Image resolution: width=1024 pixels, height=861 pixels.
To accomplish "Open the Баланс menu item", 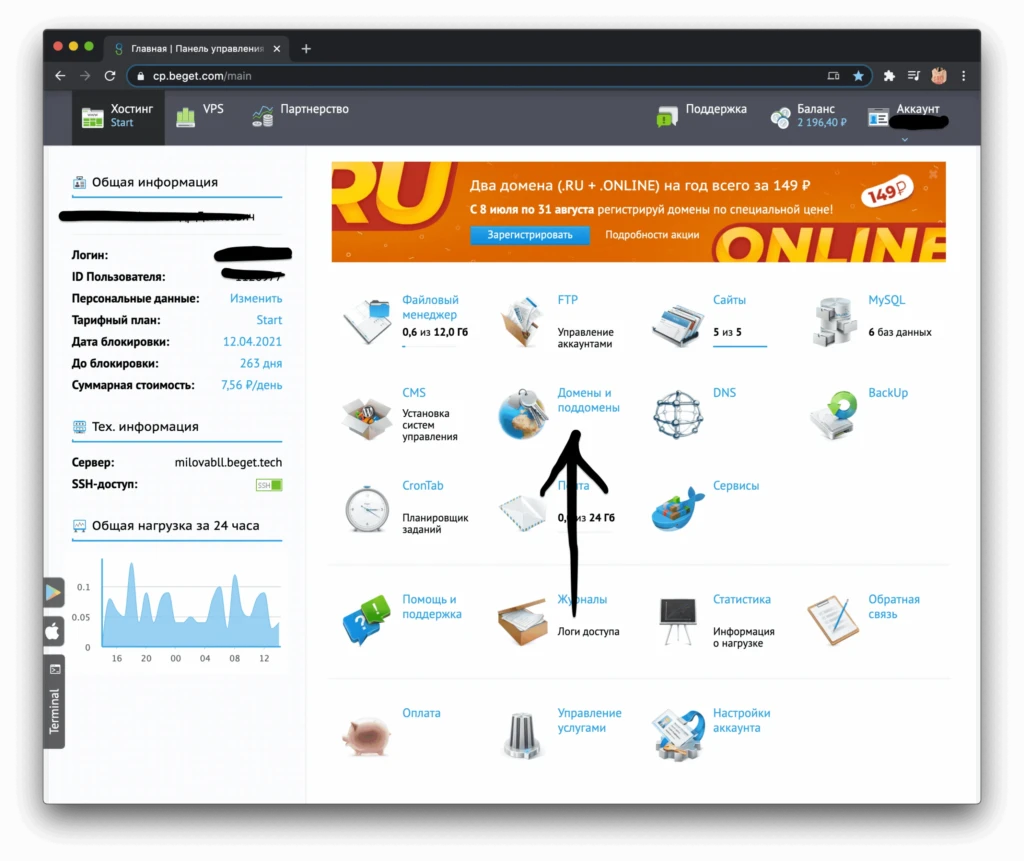I will click(808, 116).
